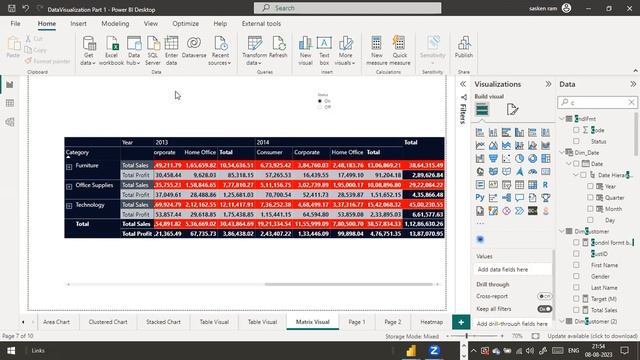Check the Quarter field checkbox
The image size is (640, 360).
(x=590, y=198)
